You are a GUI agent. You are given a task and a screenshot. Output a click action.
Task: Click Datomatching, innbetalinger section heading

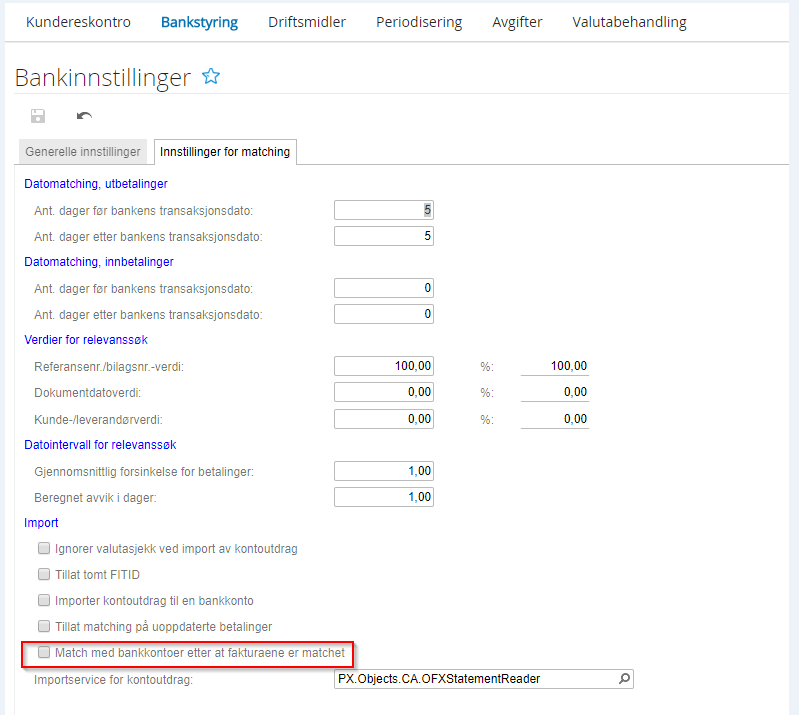click(99, 262)
